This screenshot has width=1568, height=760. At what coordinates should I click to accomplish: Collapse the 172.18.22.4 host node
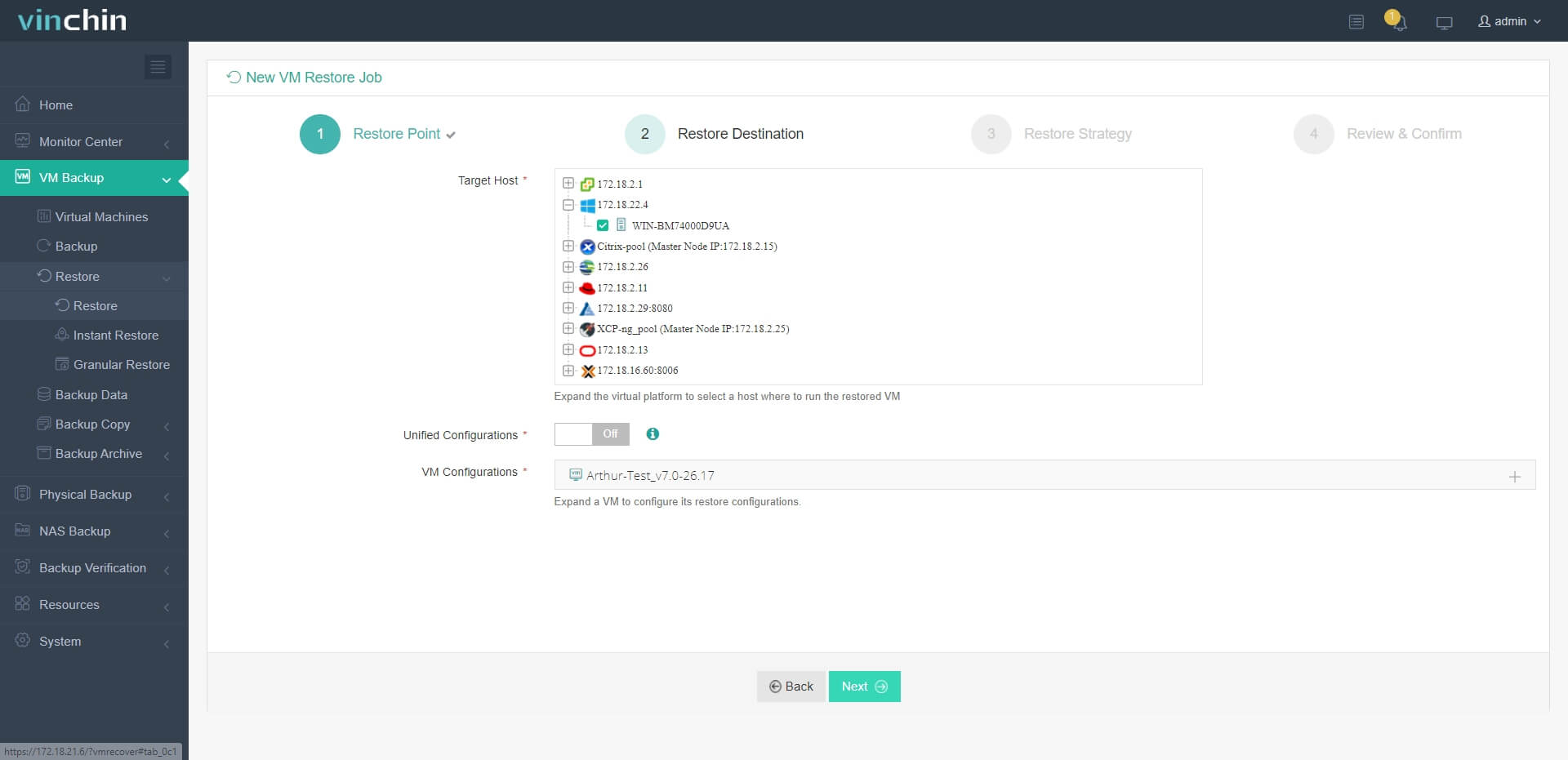coord(568,205)
